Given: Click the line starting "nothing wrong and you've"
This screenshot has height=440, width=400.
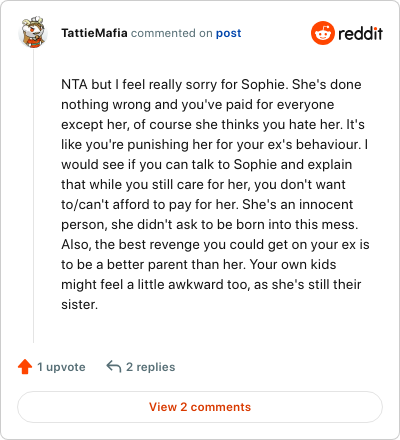Looking at the screenshot, I should point(198,105).
